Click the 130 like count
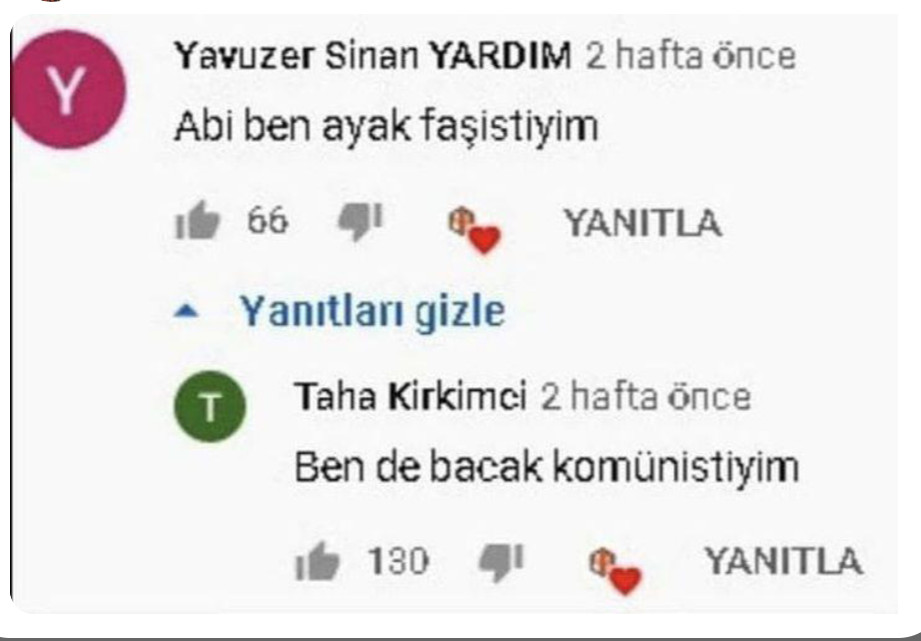This screenshot has width=921, height=641. (398, 561)
